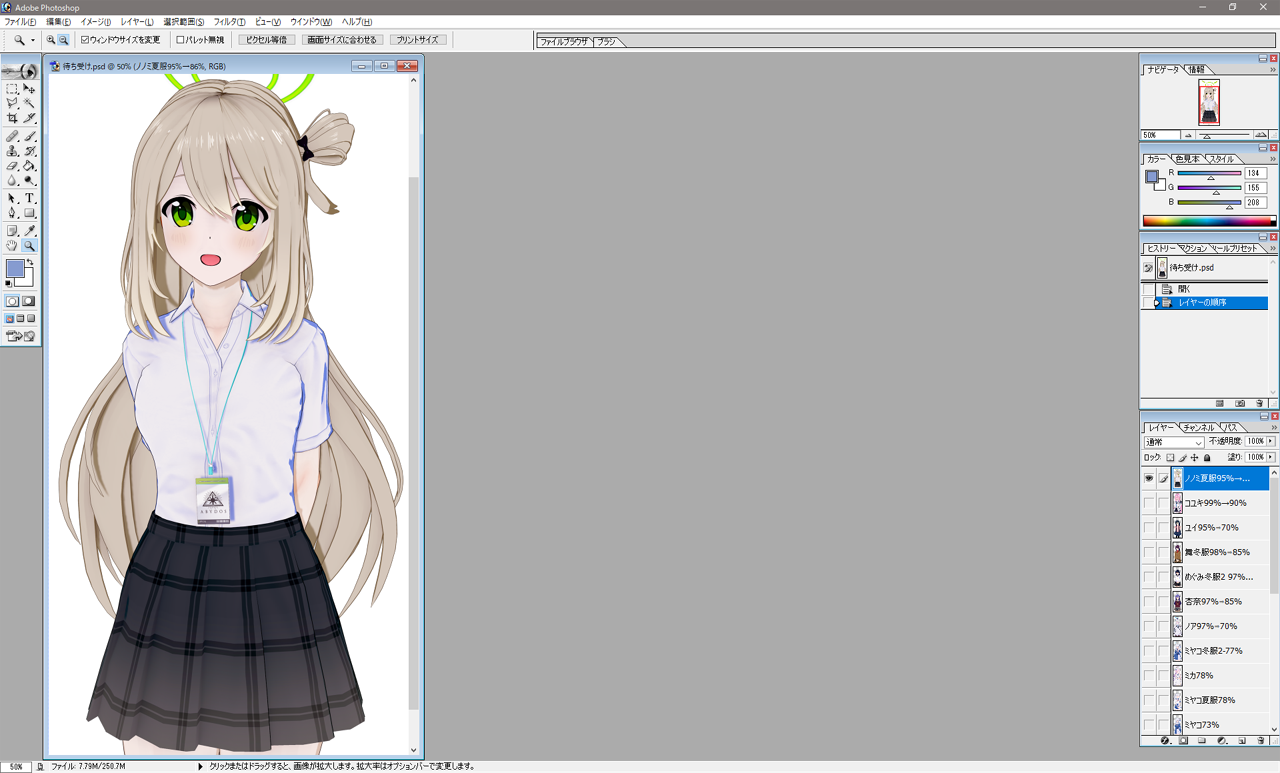Select the Rectangular Marquee tool
Image resolution: width=1280 pixels, height=773 pixels.
(x=12, y=88)
